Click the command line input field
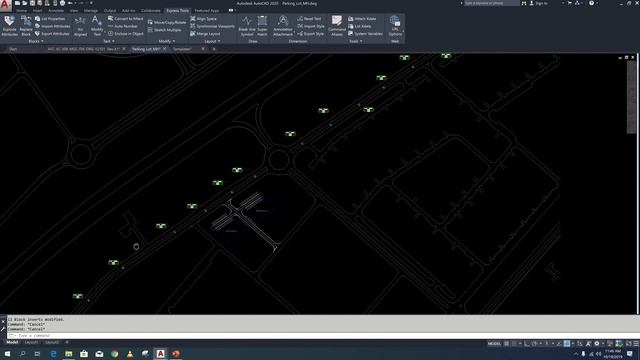The height and width of the screenshot is (360, 640). coord(322,336)
